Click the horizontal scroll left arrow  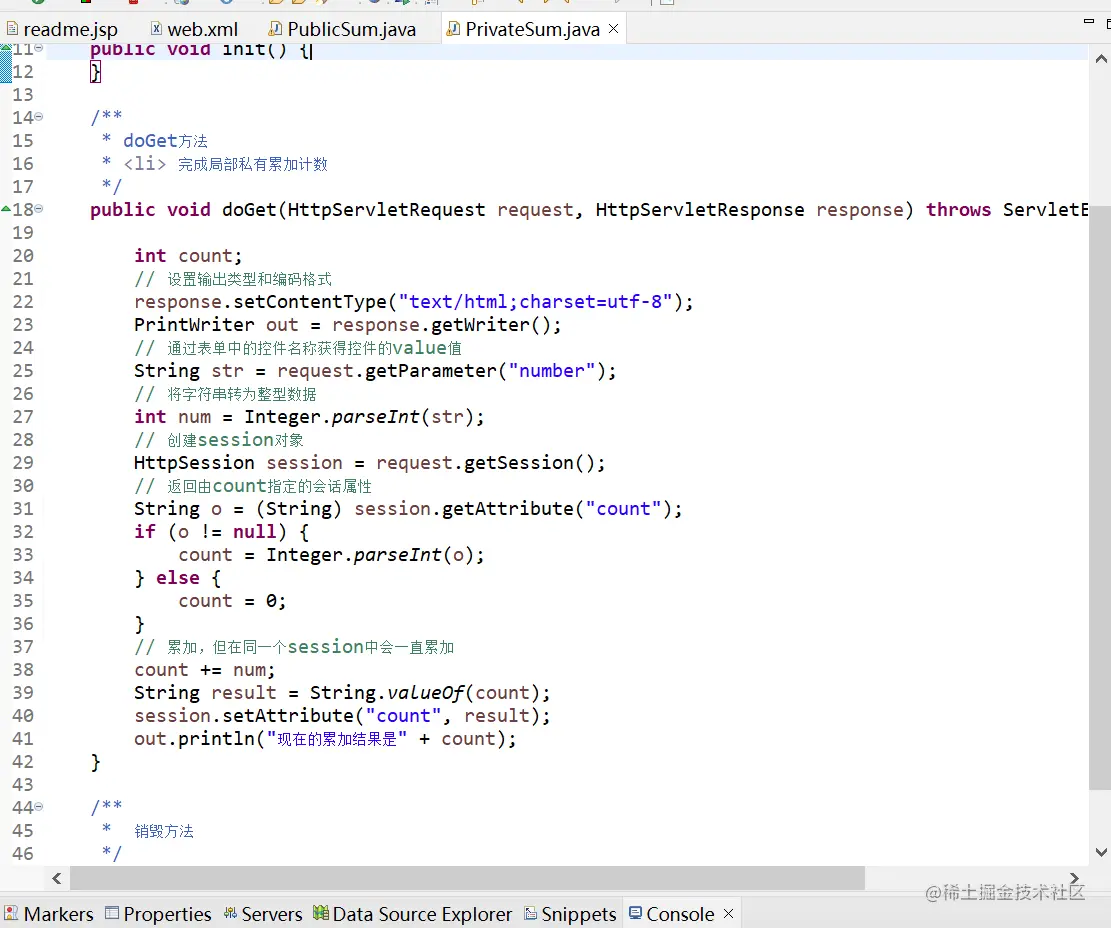pyautogui.click(x=57, y=878)
